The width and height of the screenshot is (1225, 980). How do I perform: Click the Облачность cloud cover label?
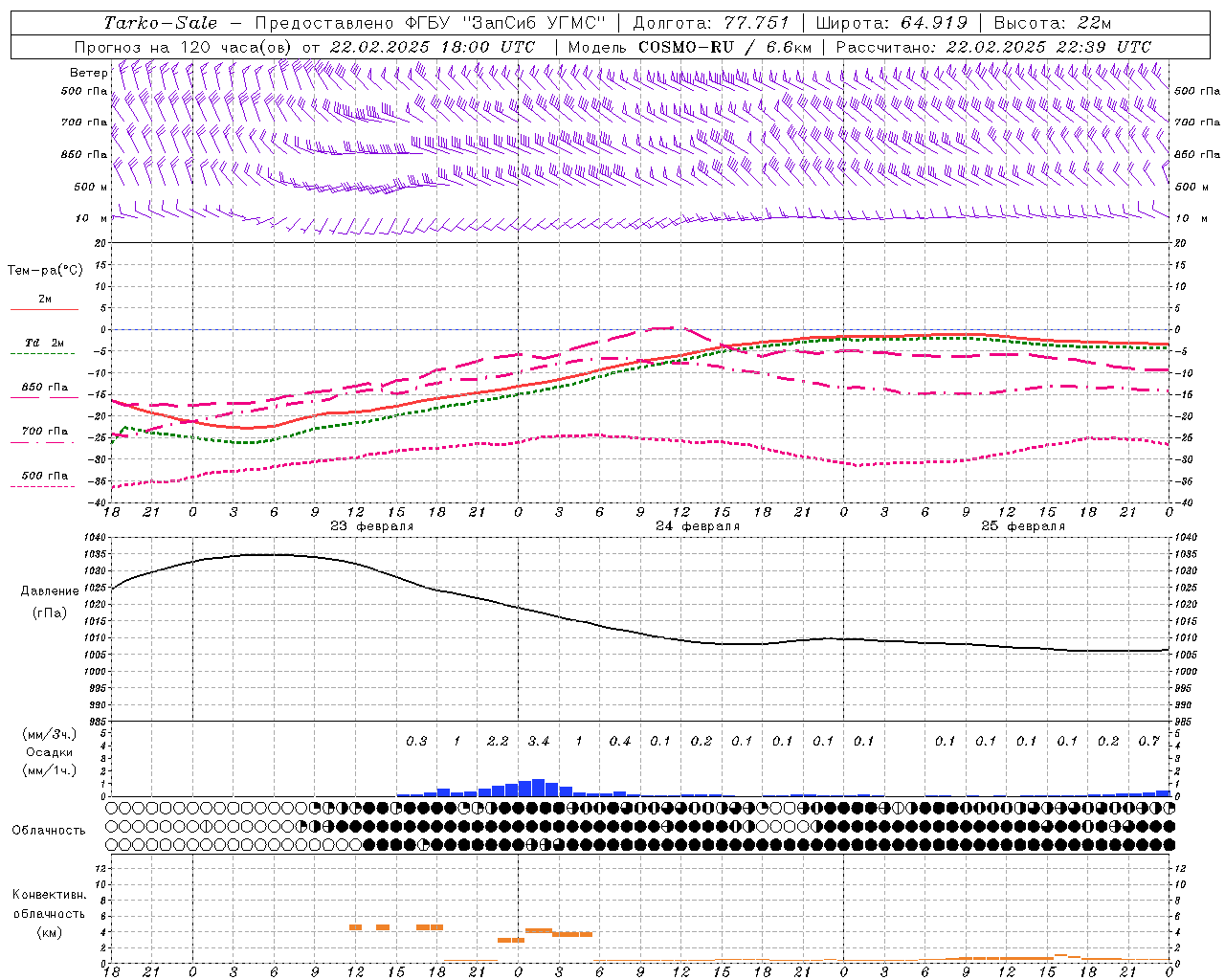(49, 830)
